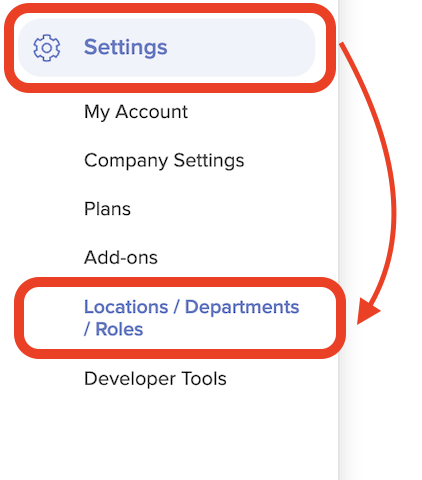Go to Company Settings
The height and width of the screenshot is (480, 422).
coord(164,160)
